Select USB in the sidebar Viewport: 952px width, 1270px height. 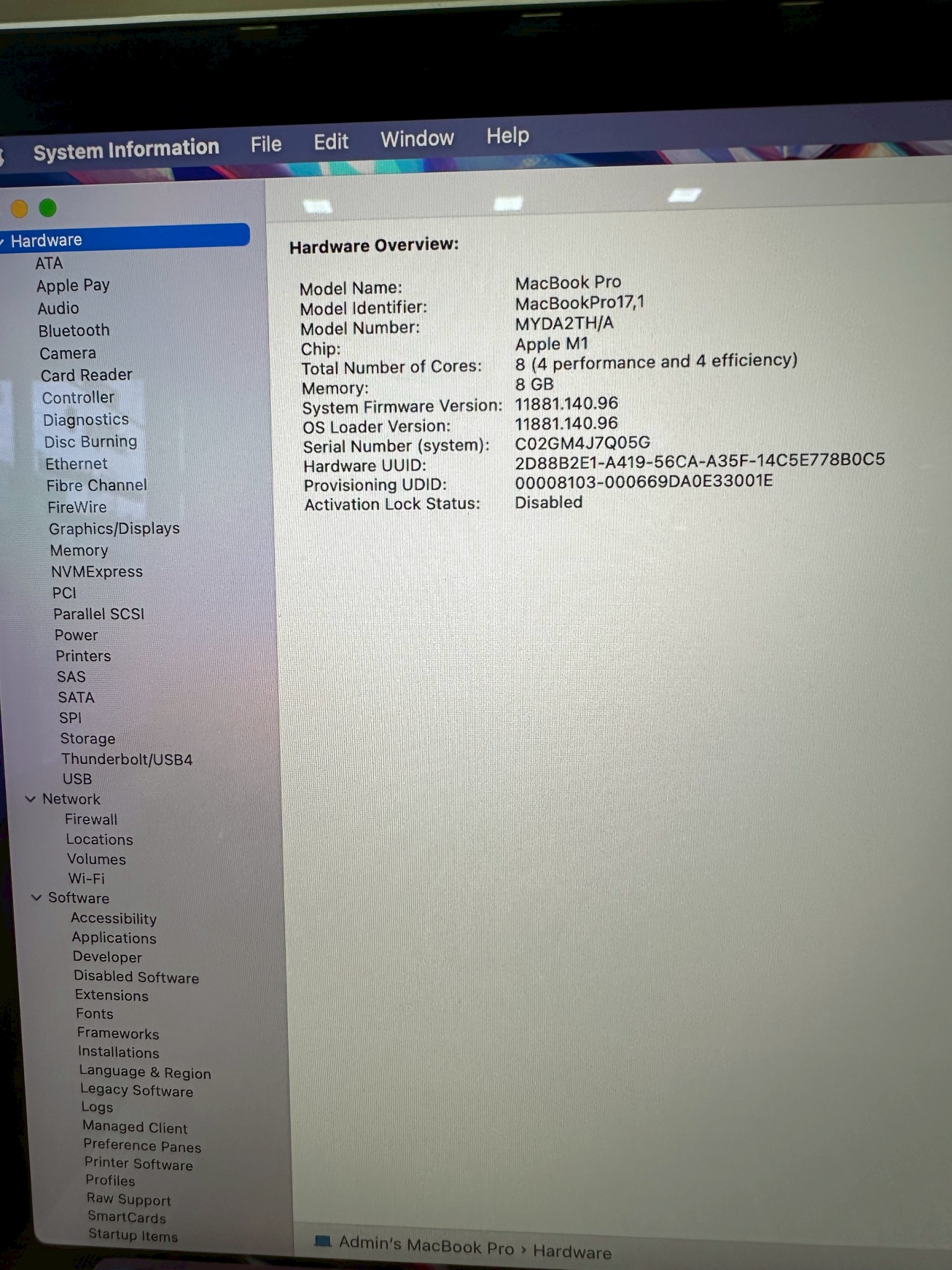[x=77, y=779]
